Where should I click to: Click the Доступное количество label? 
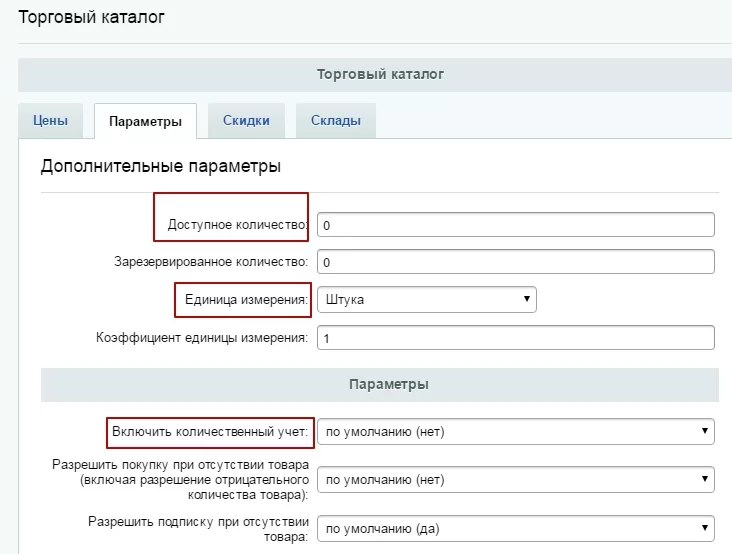238,225
